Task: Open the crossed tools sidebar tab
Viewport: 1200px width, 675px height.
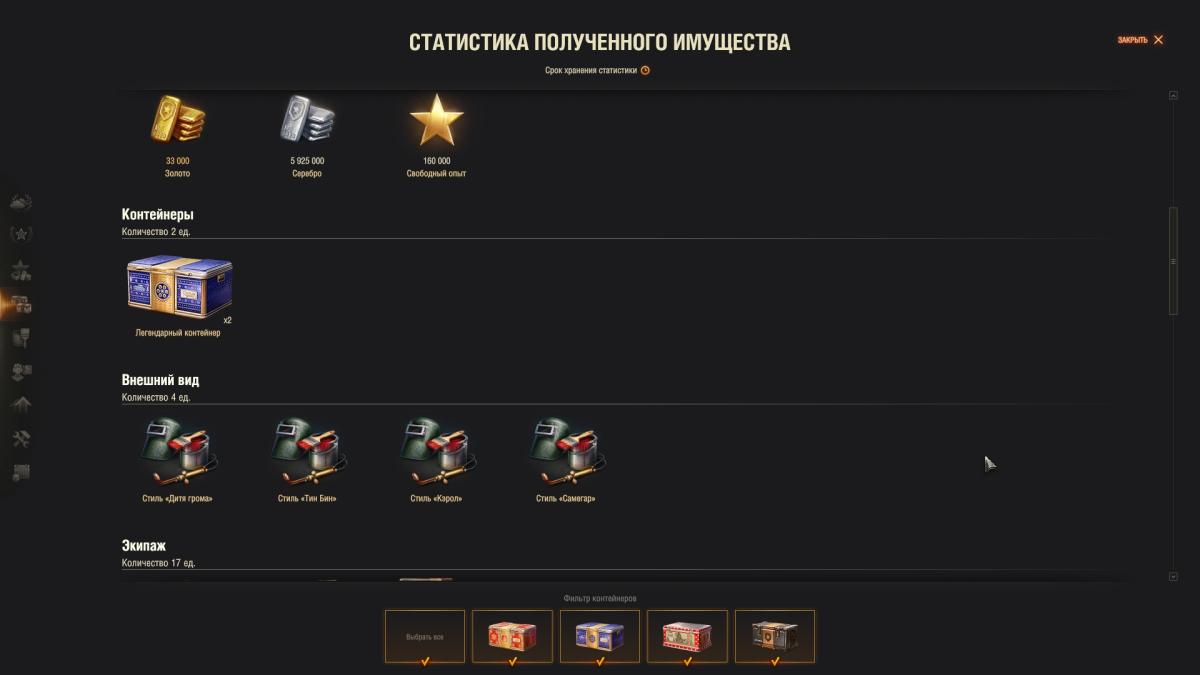Action: click(21, 438)
